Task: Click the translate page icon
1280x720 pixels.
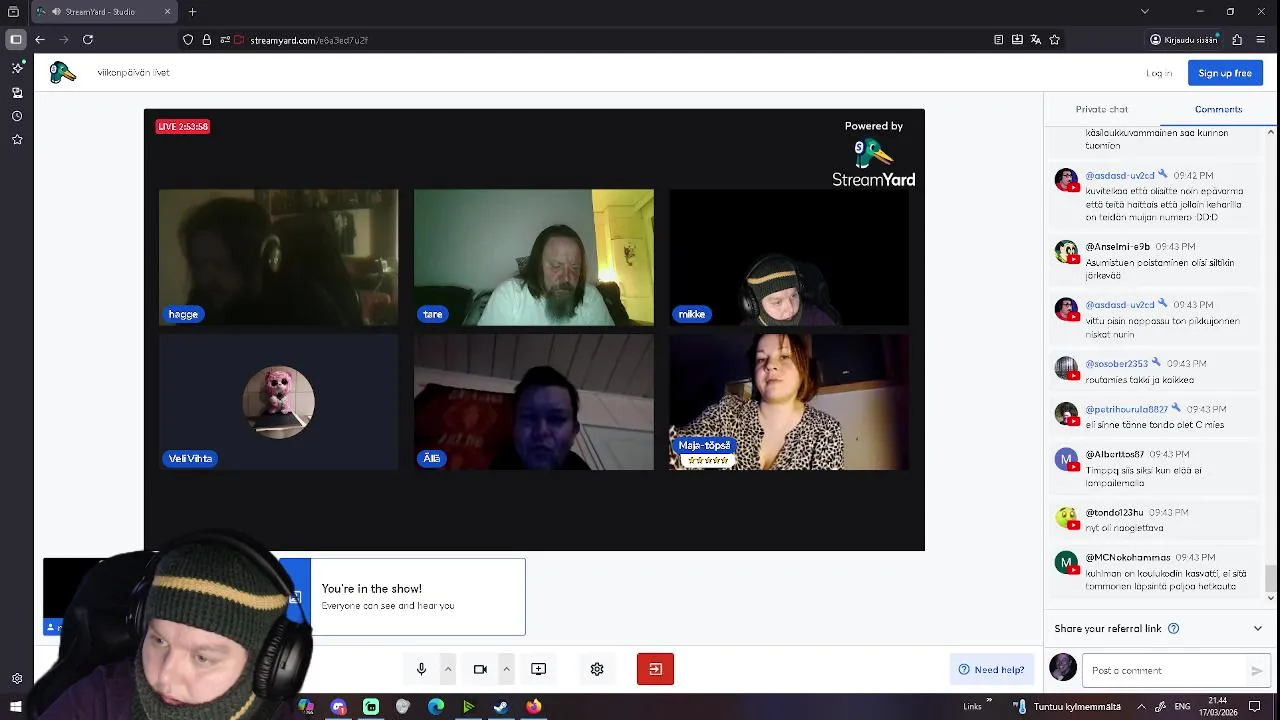Action: click(1035, 40)
